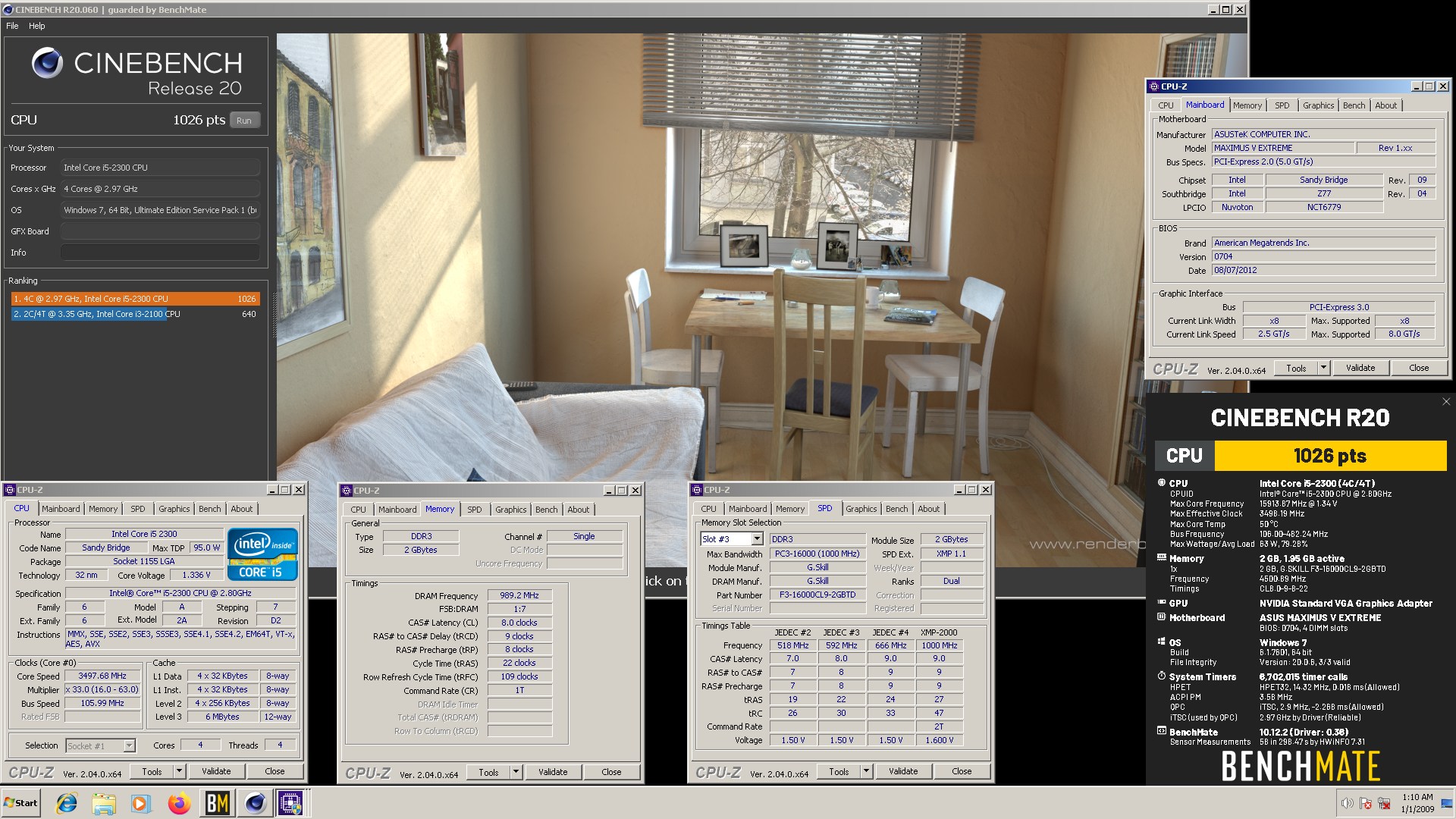
Task: Click CPU-Z icon in Memory window title bar
Action: (x=346, y=491)
